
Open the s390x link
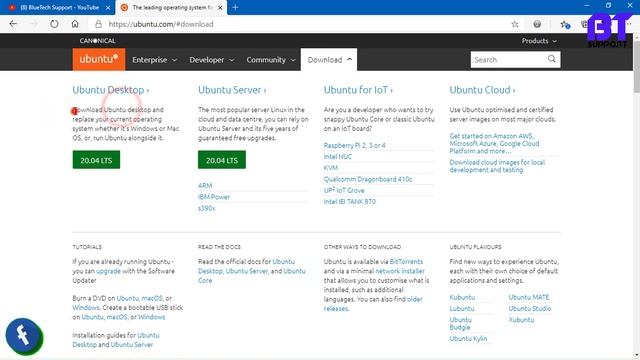pos(207,208)
